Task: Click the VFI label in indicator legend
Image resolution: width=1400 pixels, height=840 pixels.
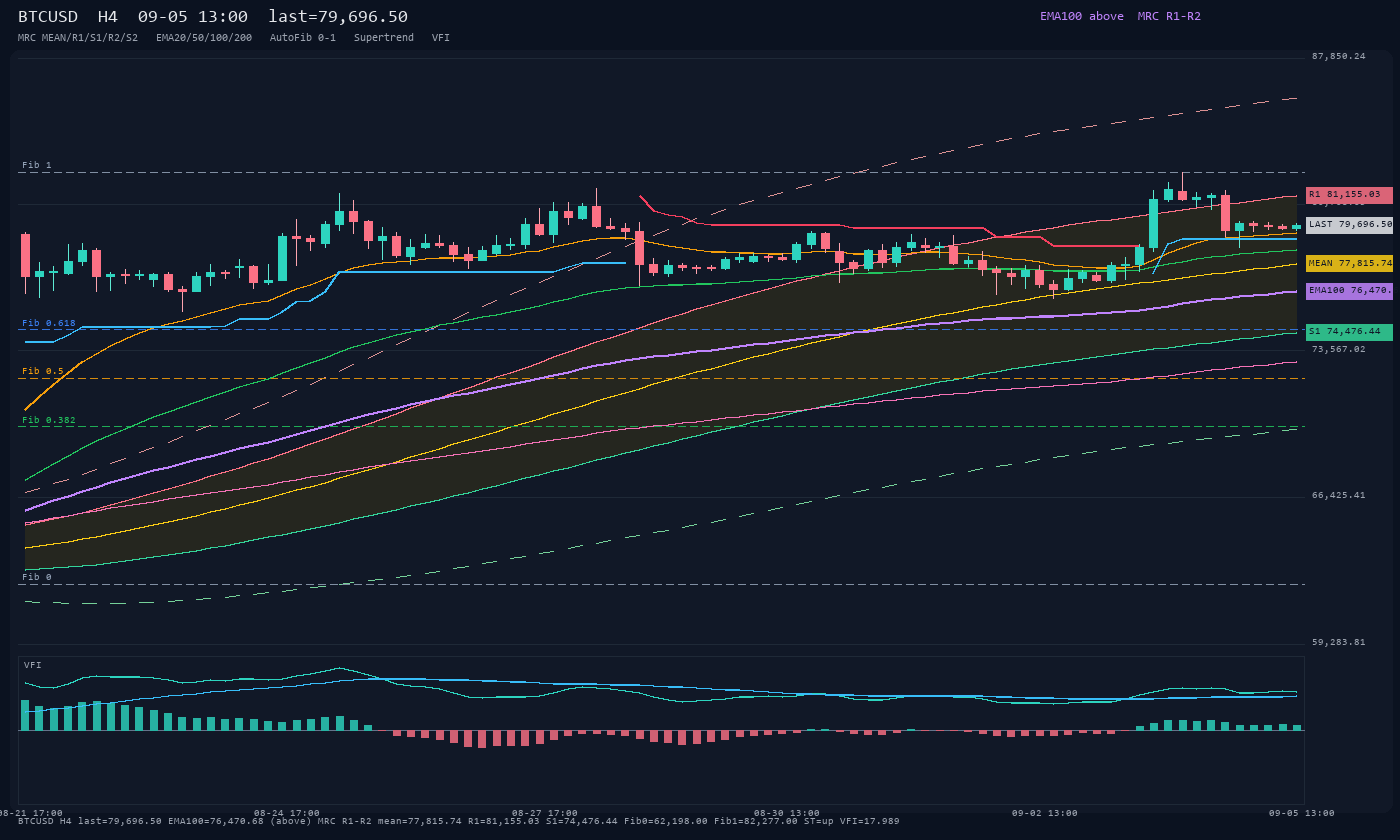Action: tap(441, 38)
